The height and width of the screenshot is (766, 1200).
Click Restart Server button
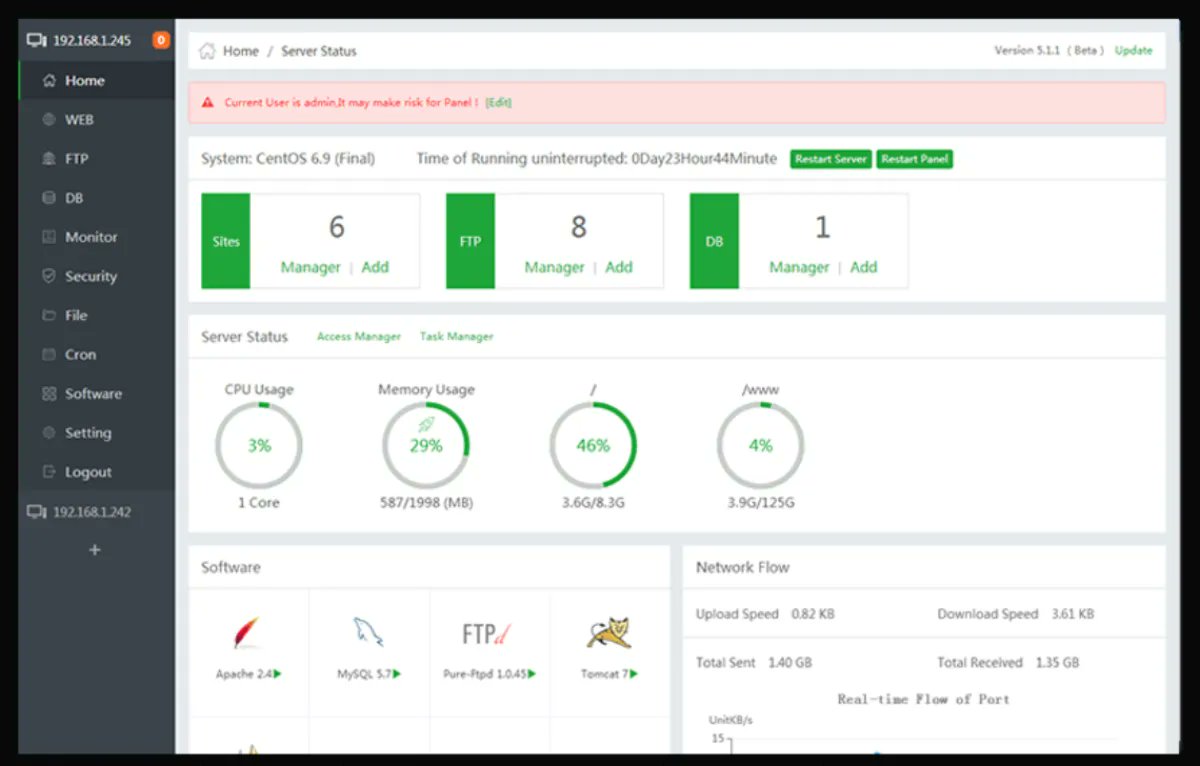tap(830, 158)
